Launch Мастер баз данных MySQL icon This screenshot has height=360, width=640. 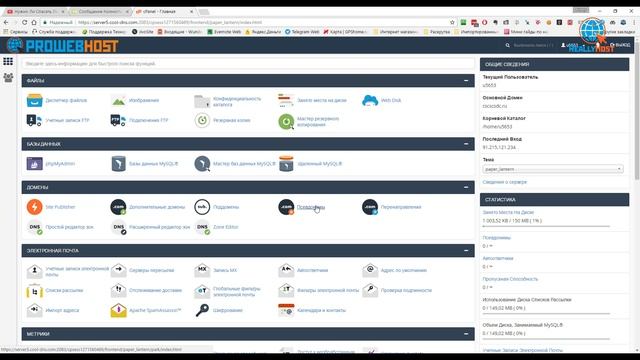202,164
